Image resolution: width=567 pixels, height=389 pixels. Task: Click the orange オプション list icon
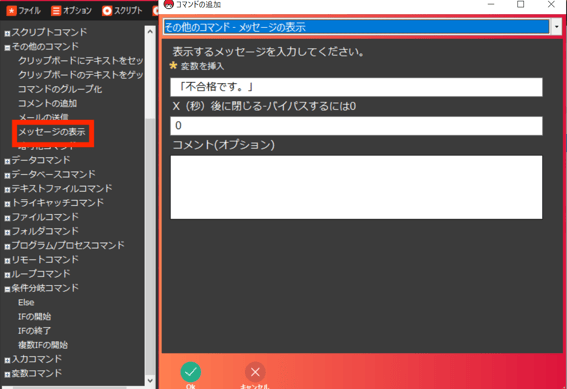click(x=56, y=11)
